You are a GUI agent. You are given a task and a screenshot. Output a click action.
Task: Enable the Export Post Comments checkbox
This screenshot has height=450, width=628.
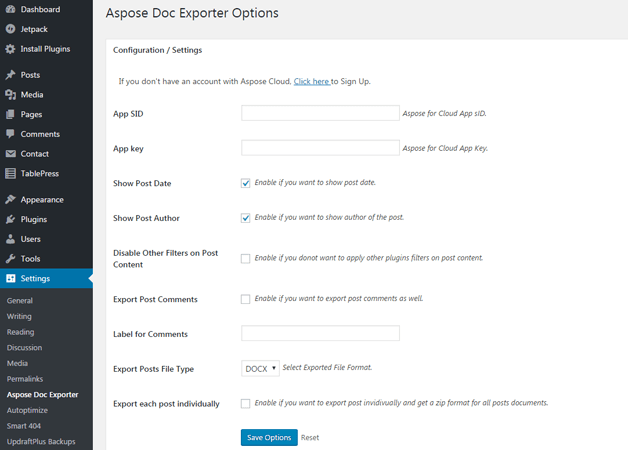(246, 299)
